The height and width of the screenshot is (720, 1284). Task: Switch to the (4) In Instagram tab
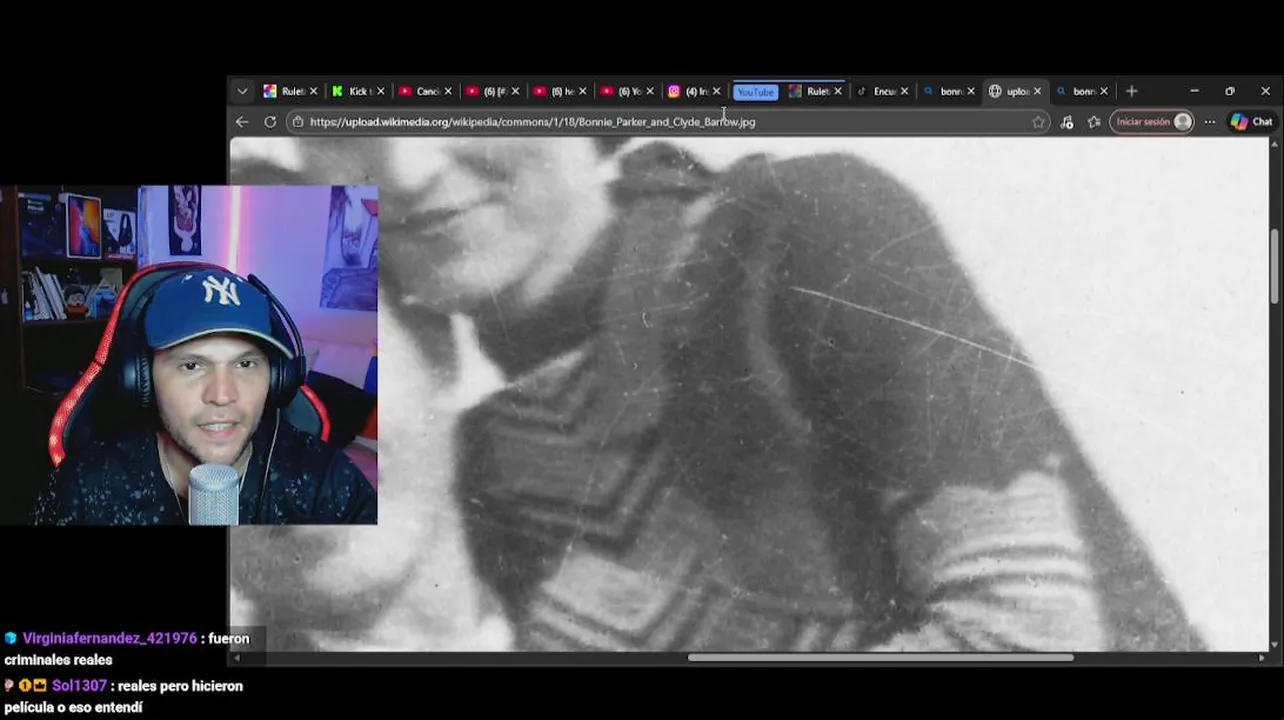(694, 91)
